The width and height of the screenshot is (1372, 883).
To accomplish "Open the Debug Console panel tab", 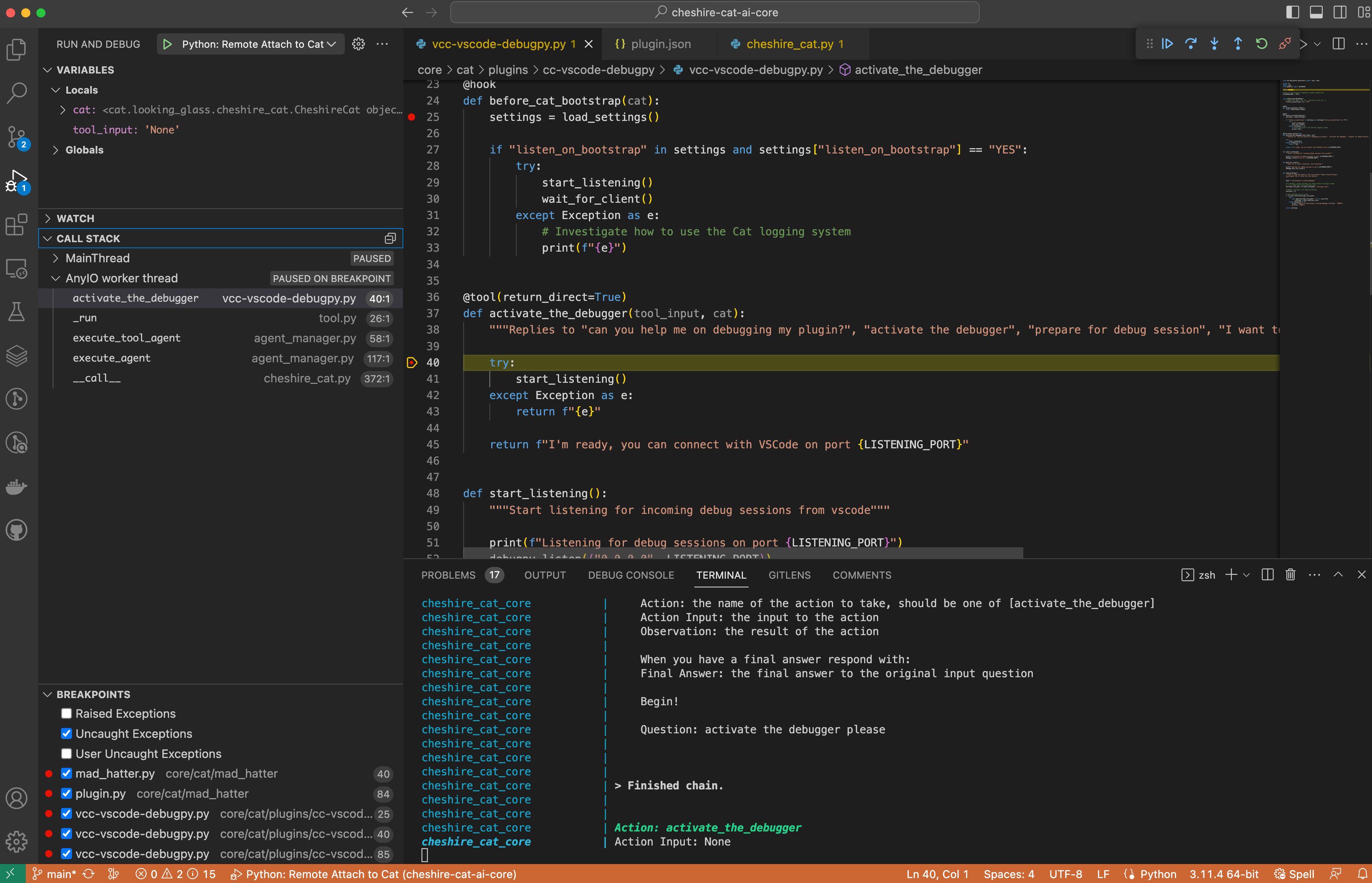I will 631,575.
